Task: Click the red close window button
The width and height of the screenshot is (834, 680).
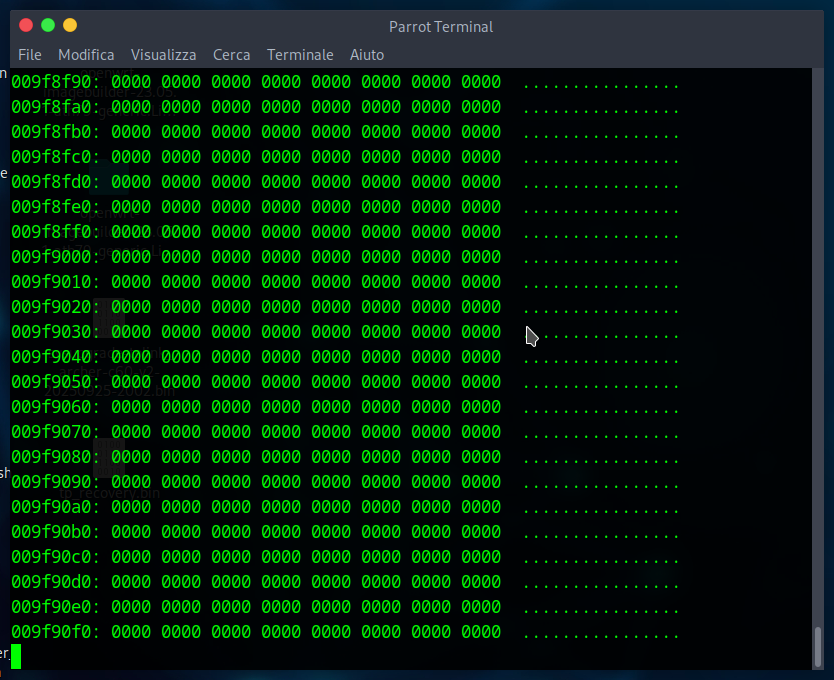Action: [26, 25]
